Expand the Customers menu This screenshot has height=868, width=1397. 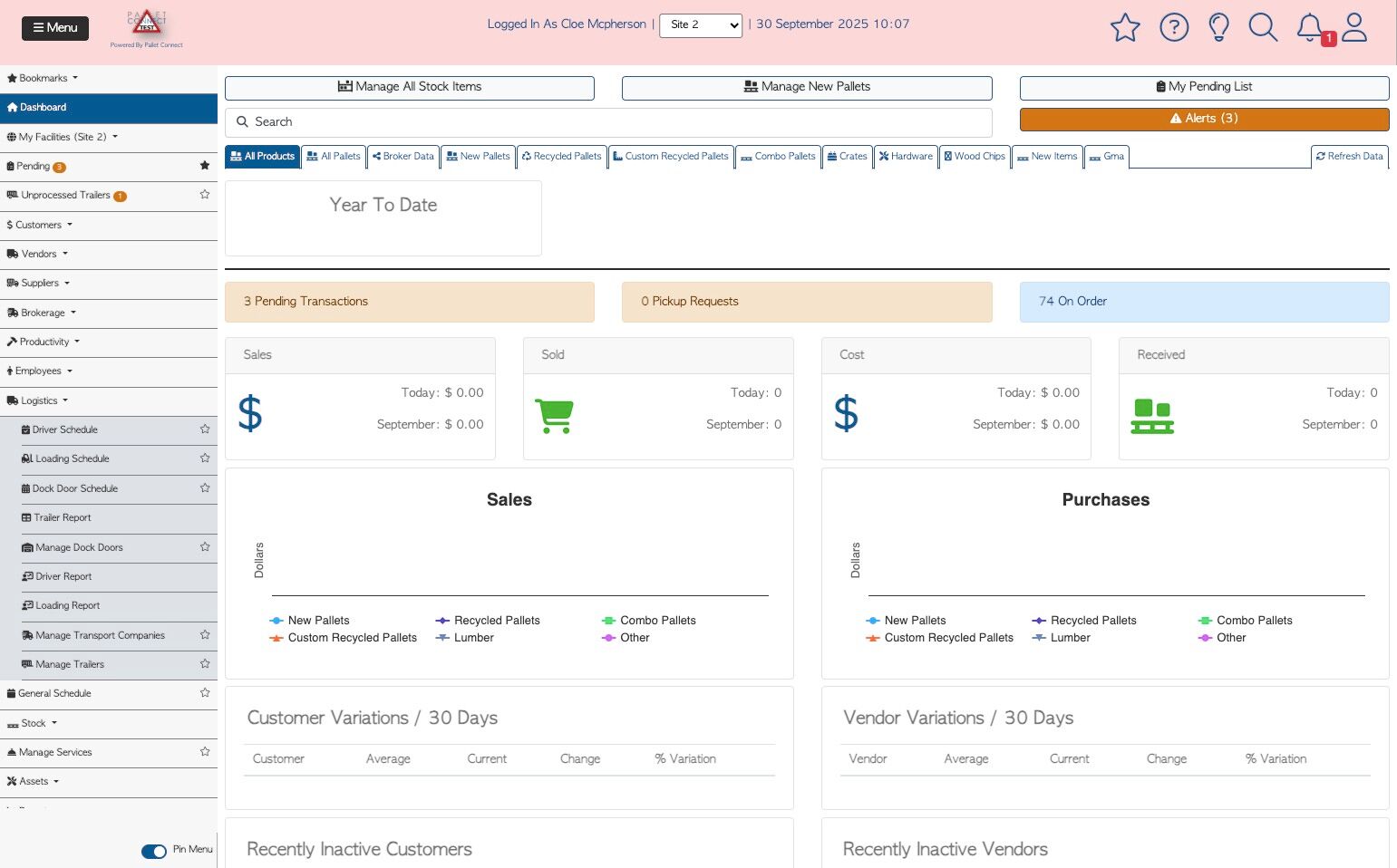(109, 225)
